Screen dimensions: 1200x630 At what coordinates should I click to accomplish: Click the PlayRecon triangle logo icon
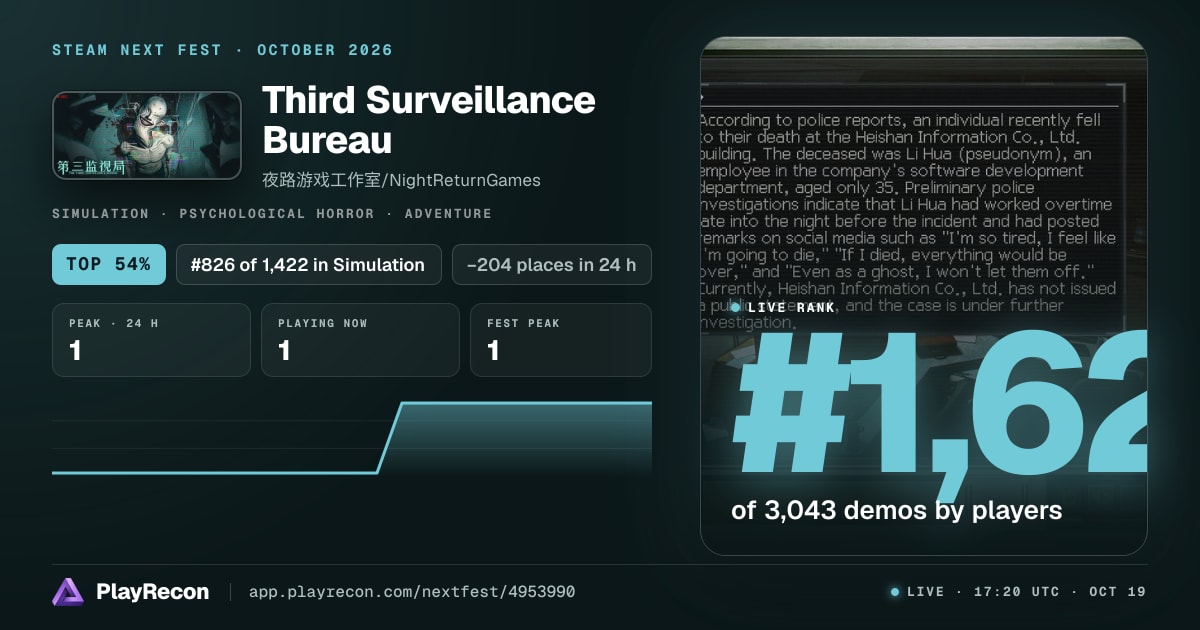click(x=68, y=592)
